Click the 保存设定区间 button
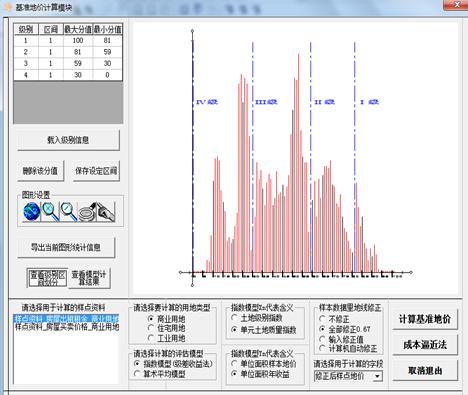 pyautogui.click(x=96, y=171)
